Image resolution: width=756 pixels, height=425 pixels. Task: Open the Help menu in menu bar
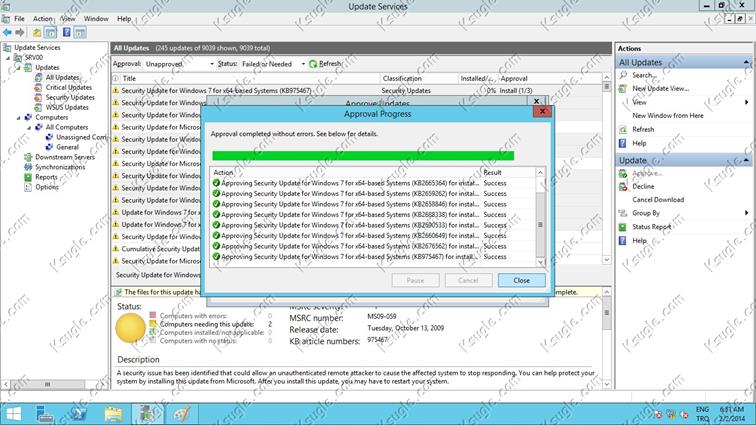click(124, 19)
